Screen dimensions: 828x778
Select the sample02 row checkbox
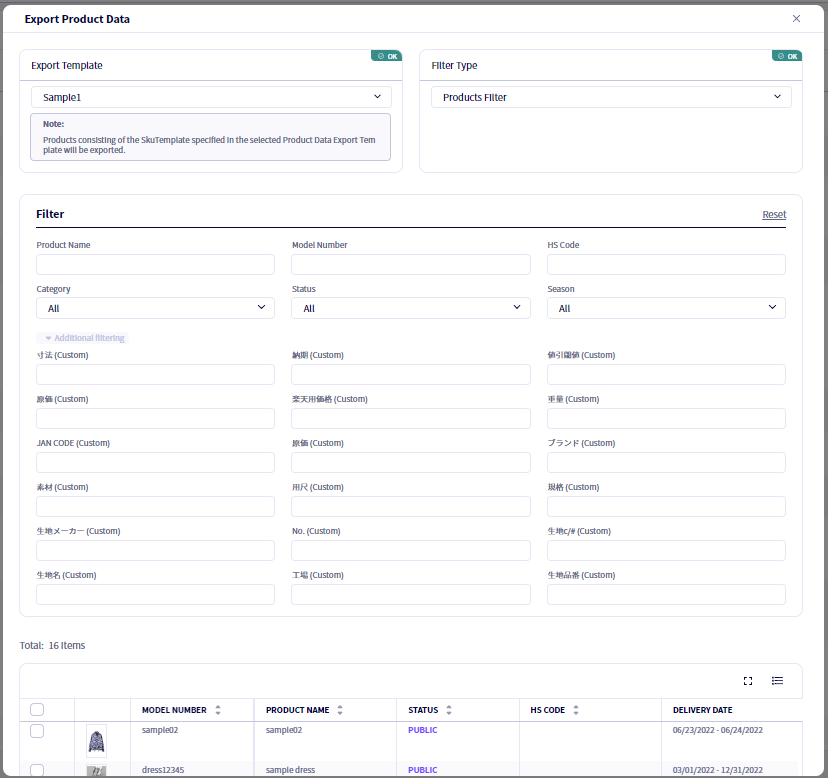(x=37, y=731)
